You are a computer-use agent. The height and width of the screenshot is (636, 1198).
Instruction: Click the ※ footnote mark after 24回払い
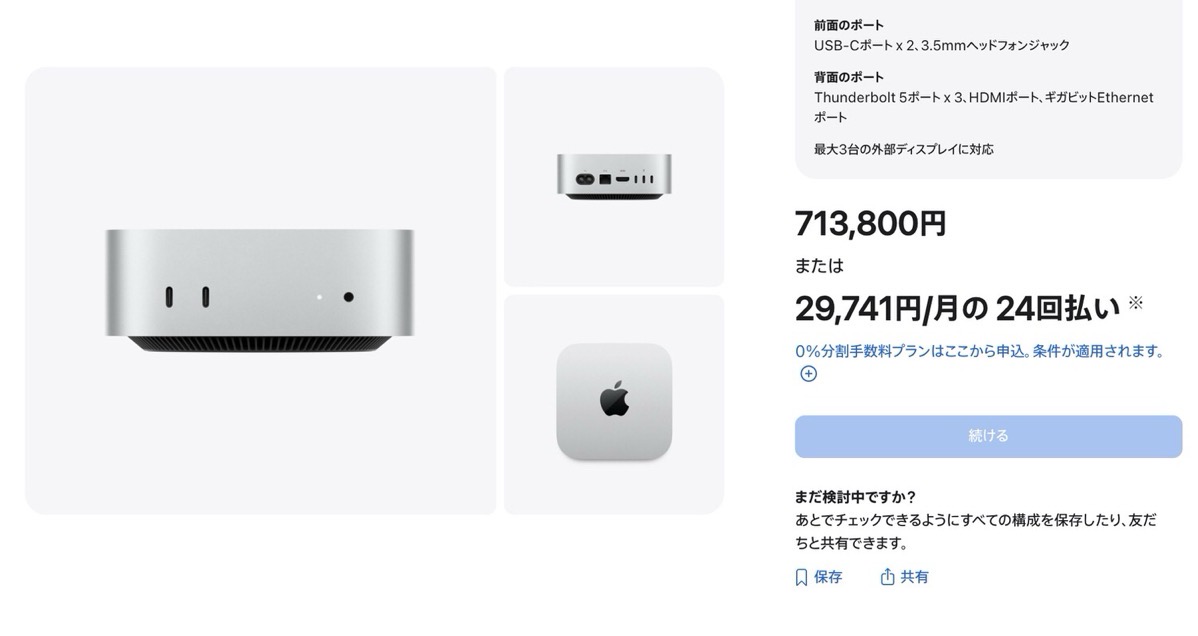[1135, 303]
